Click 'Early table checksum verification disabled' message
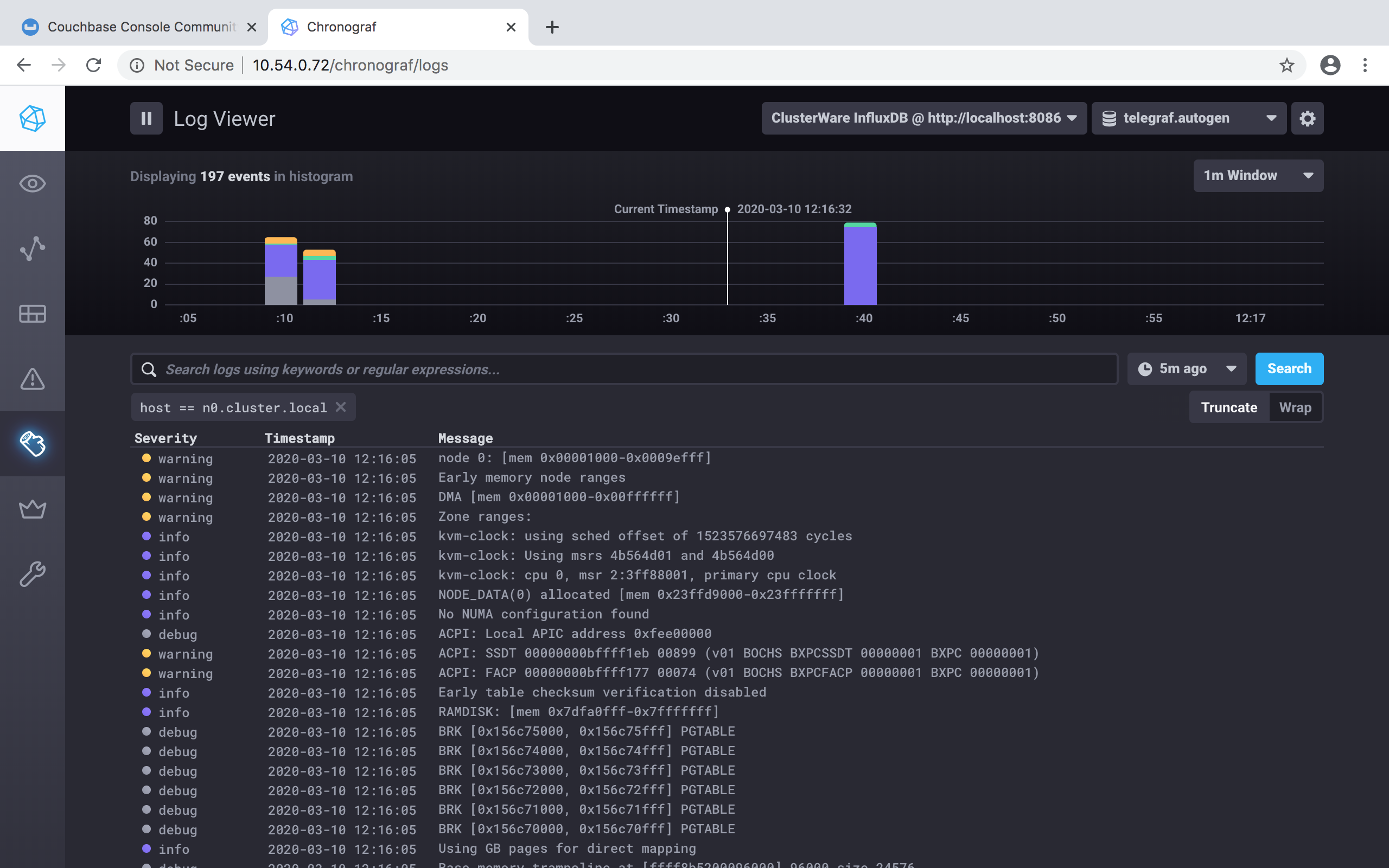 pyautogui.click(x=602, y=692)
